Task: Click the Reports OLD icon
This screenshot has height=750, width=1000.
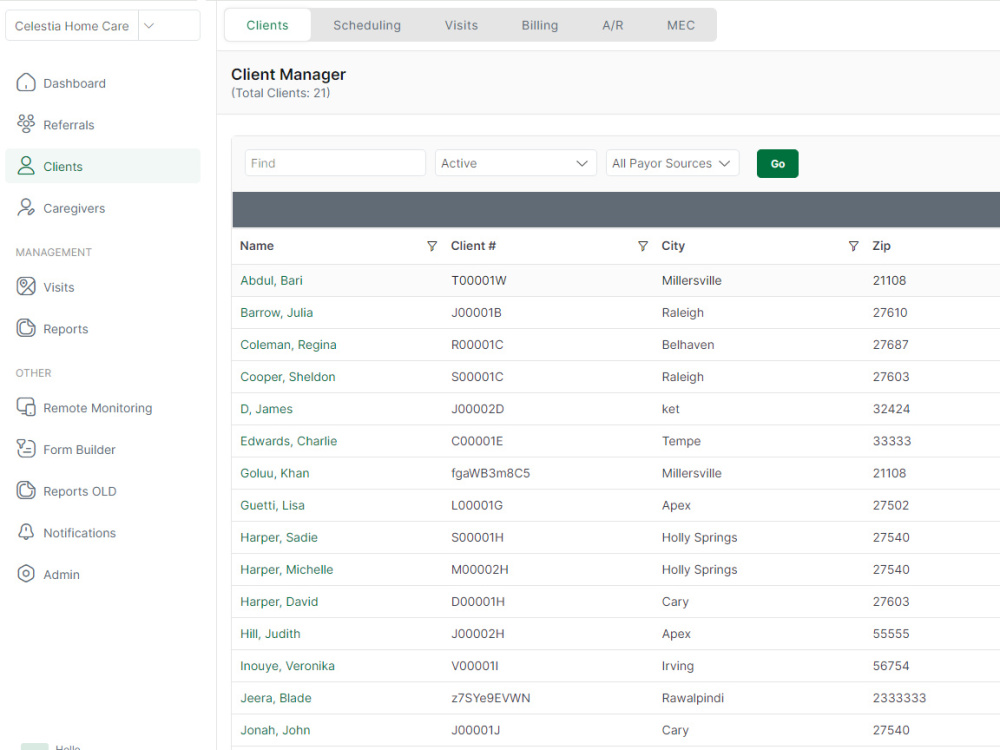Action: tap(26, 490)
